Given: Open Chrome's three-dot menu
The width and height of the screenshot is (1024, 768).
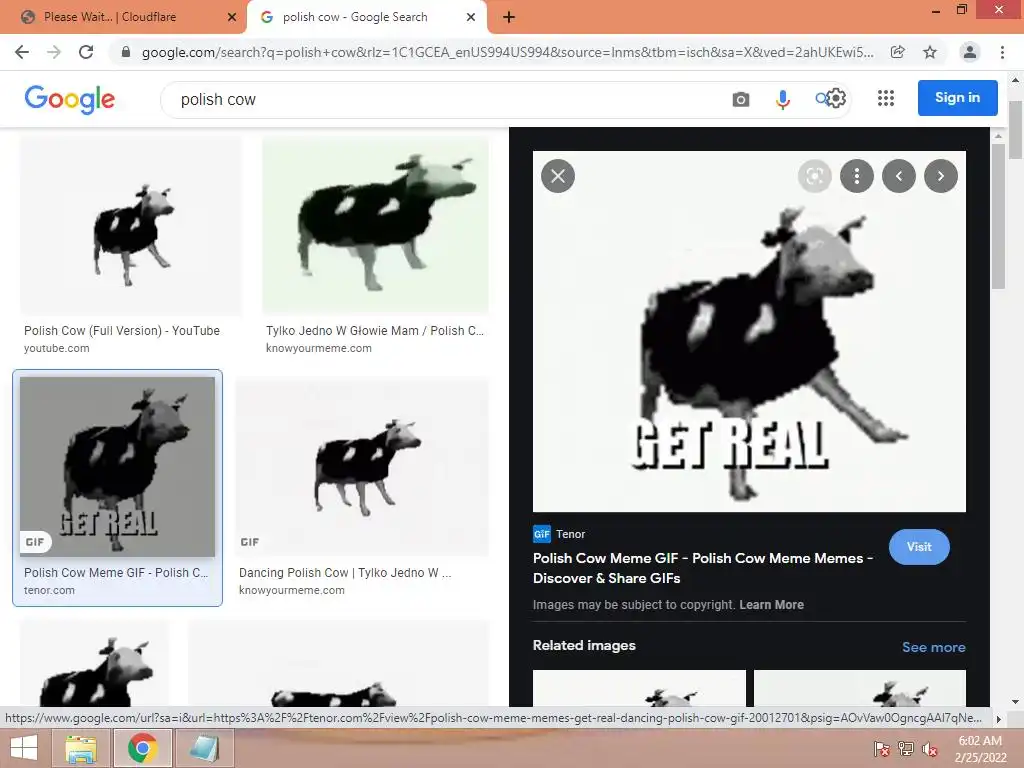Looking at the screenshot, I should click(x=1002, y=52).
